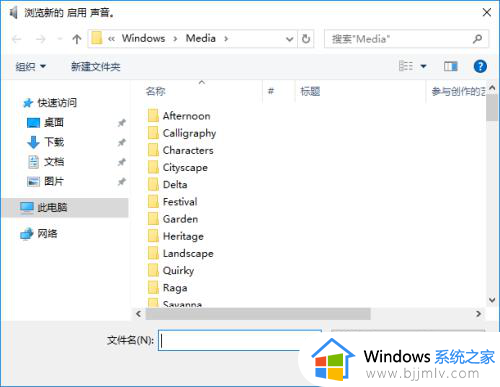Click the search magnifier icon

[477, 39]
